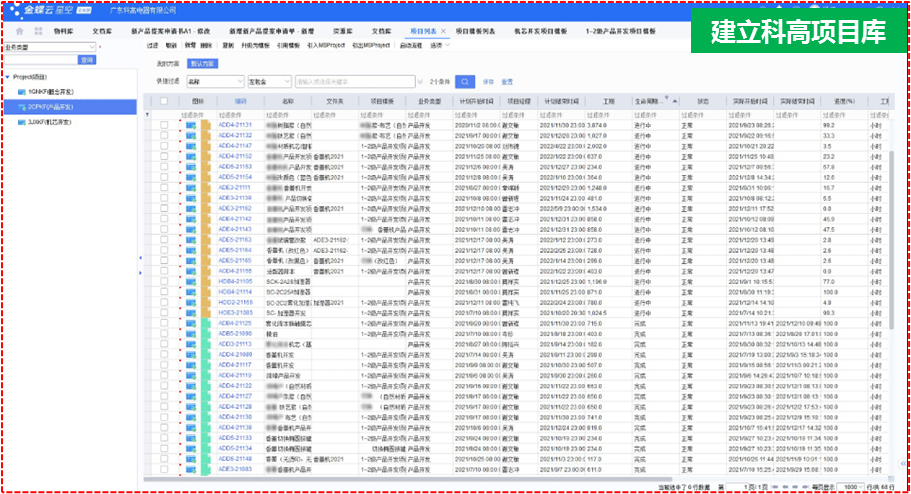This screenshot has height=494, width=911.
Task: Click 刷新 in the toolbar
Action: click(x=171, y=45)
